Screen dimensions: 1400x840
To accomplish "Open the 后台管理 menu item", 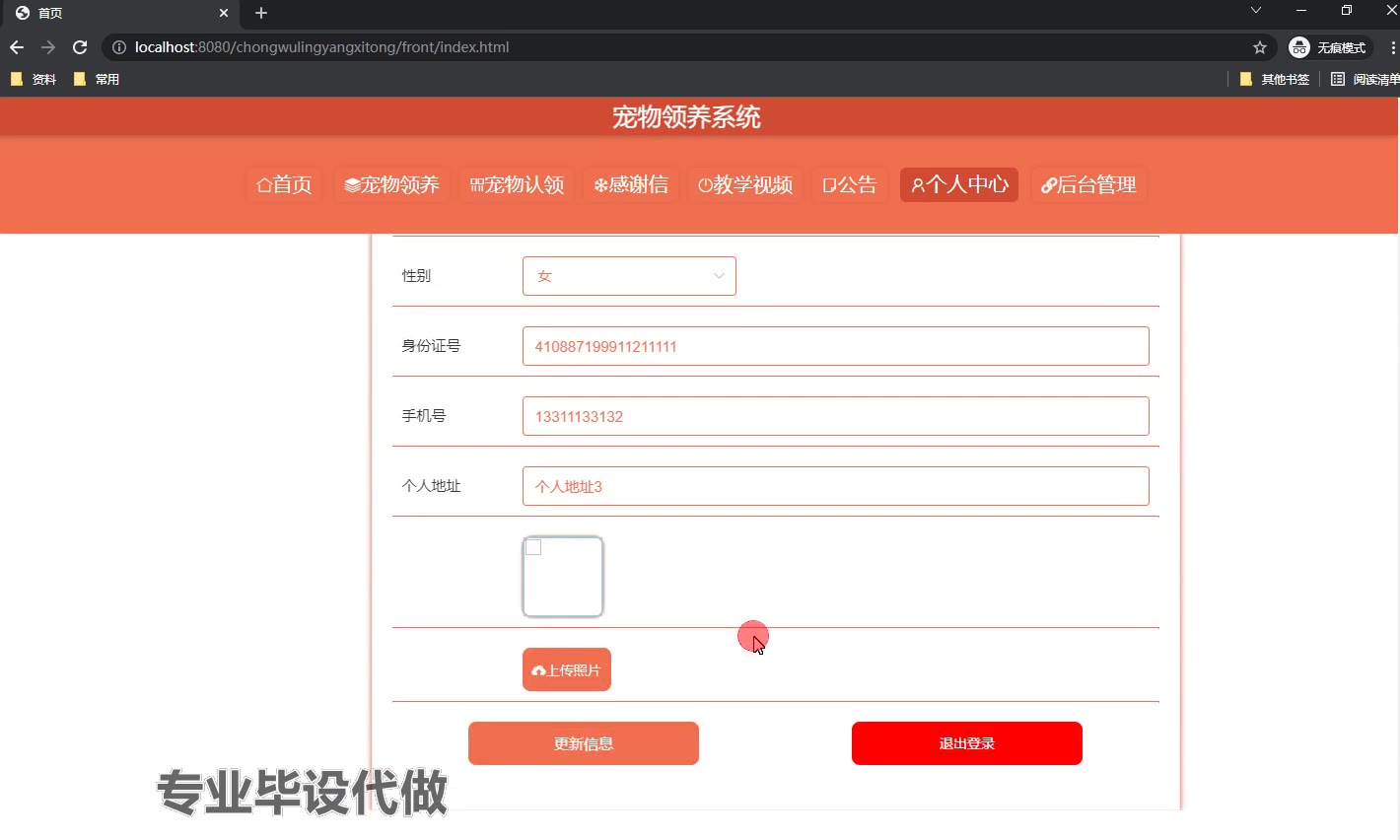I will [1088, 184].
